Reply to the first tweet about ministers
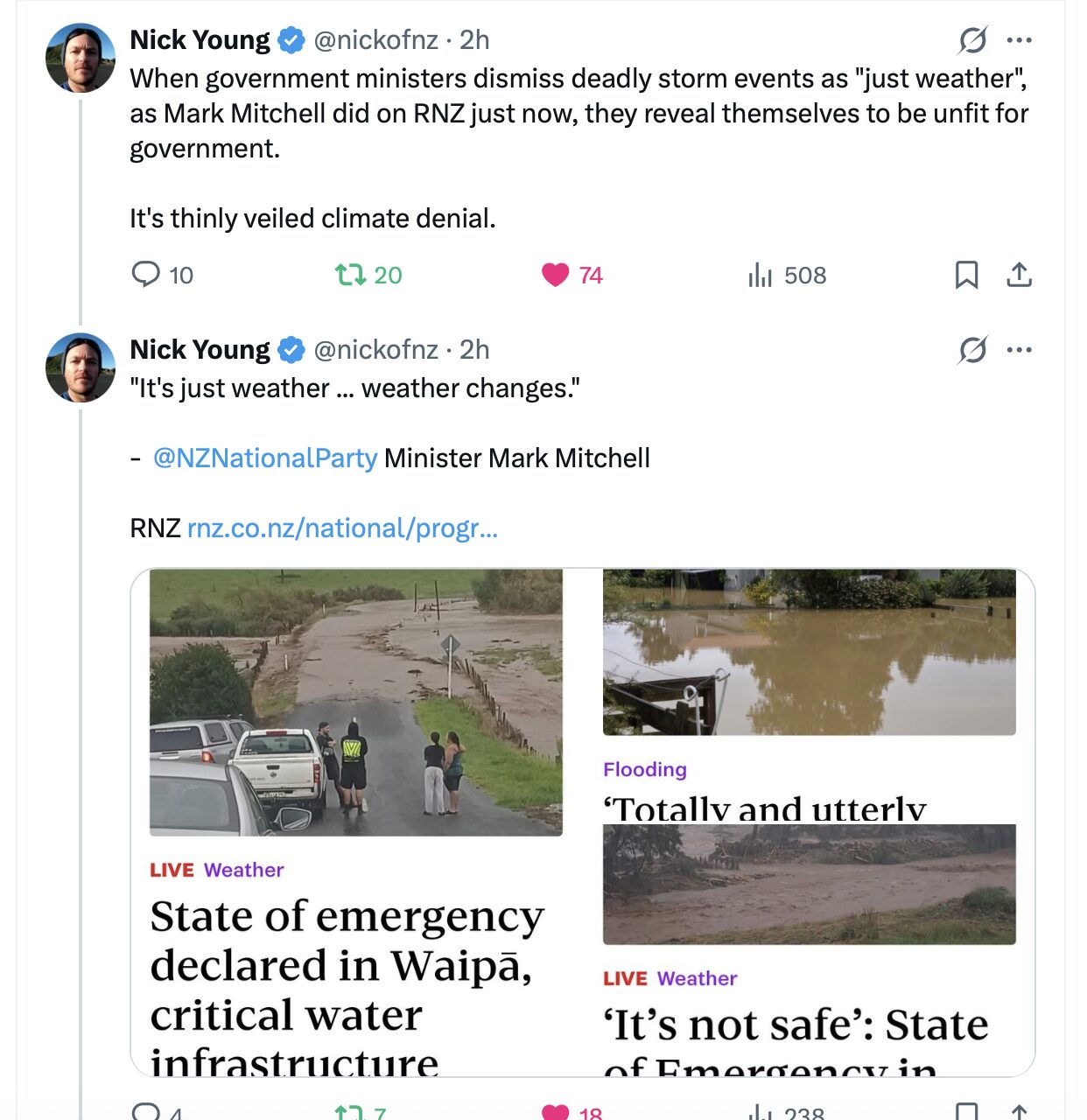Image resolution: width=1087 pixels, height=1120 pixels. [x=145, y=275]
